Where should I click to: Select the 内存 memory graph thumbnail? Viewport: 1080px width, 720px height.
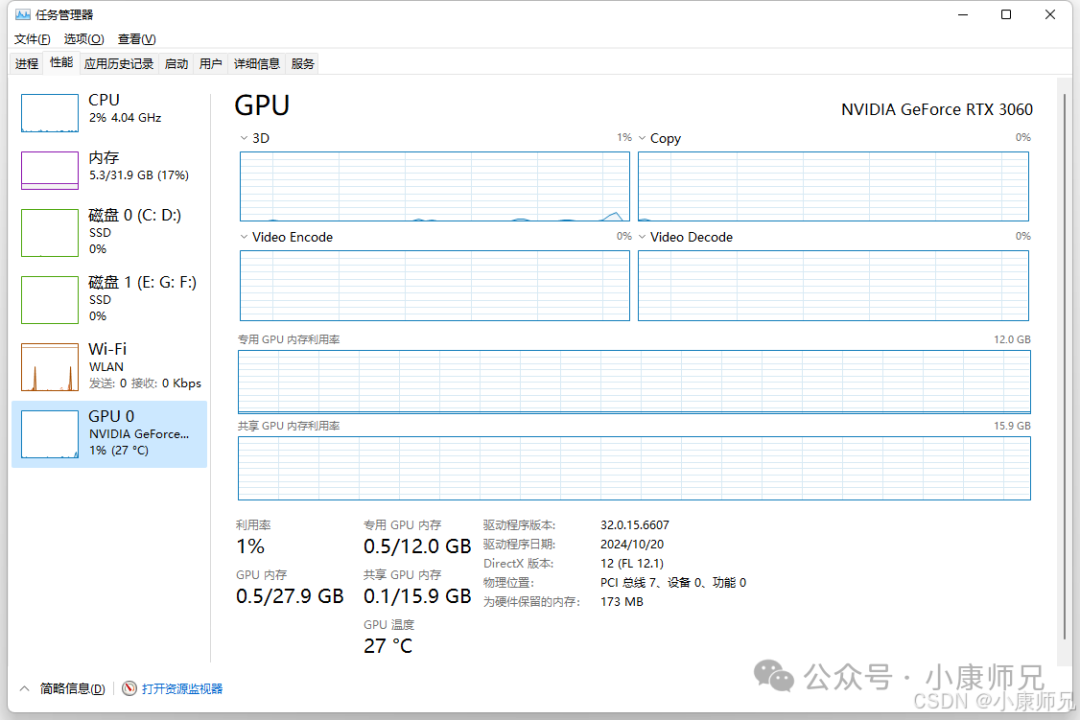[x=50, y=170]
